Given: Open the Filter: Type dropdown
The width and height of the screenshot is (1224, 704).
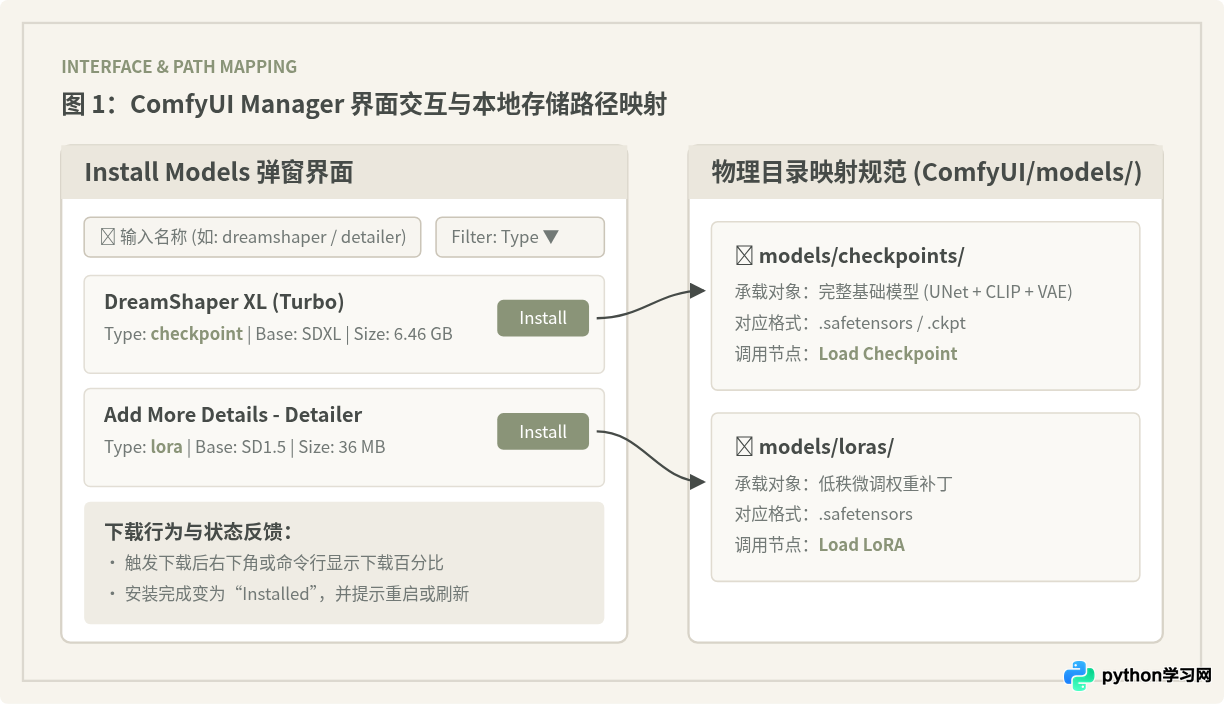Looking at the screenshot, I should click(520, 237).
